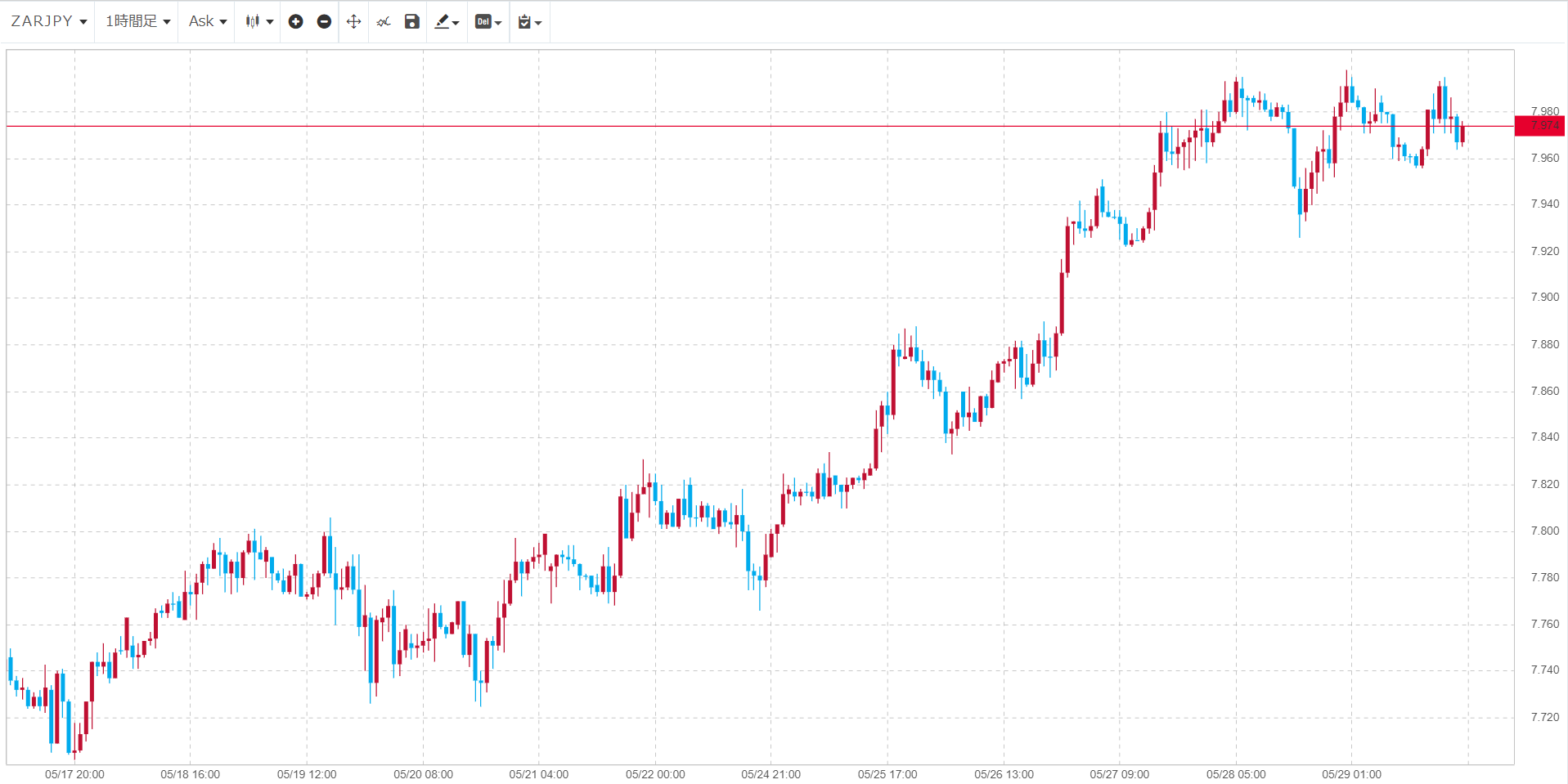Click the 05/29 01:00 time axis label
1568x784 pixels.
(1351, 774)
